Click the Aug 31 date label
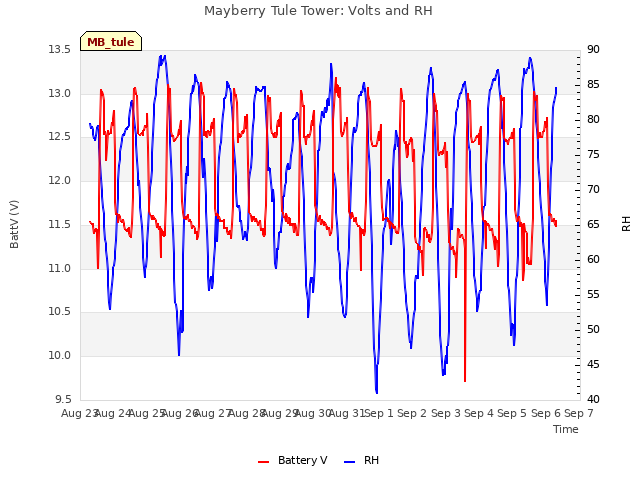The width and height of the screenshot is (640, 480). (x=346, y=413)
